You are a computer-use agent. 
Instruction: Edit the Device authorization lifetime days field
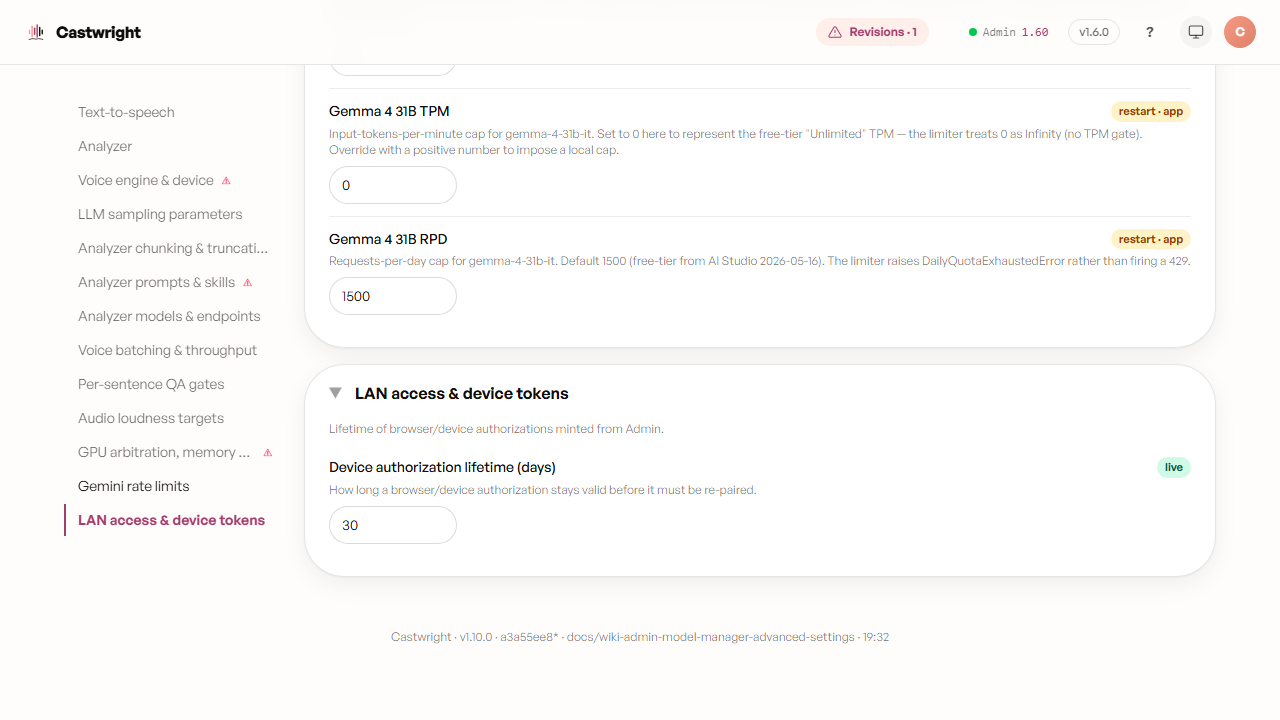393,525
